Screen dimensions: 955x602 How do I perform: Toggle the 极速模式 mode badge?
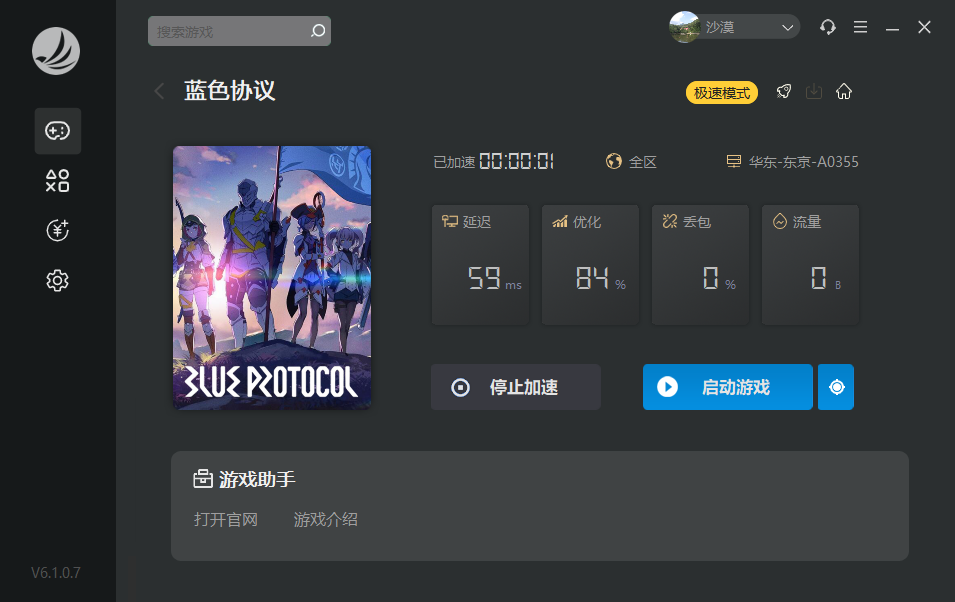pos(722,93)
